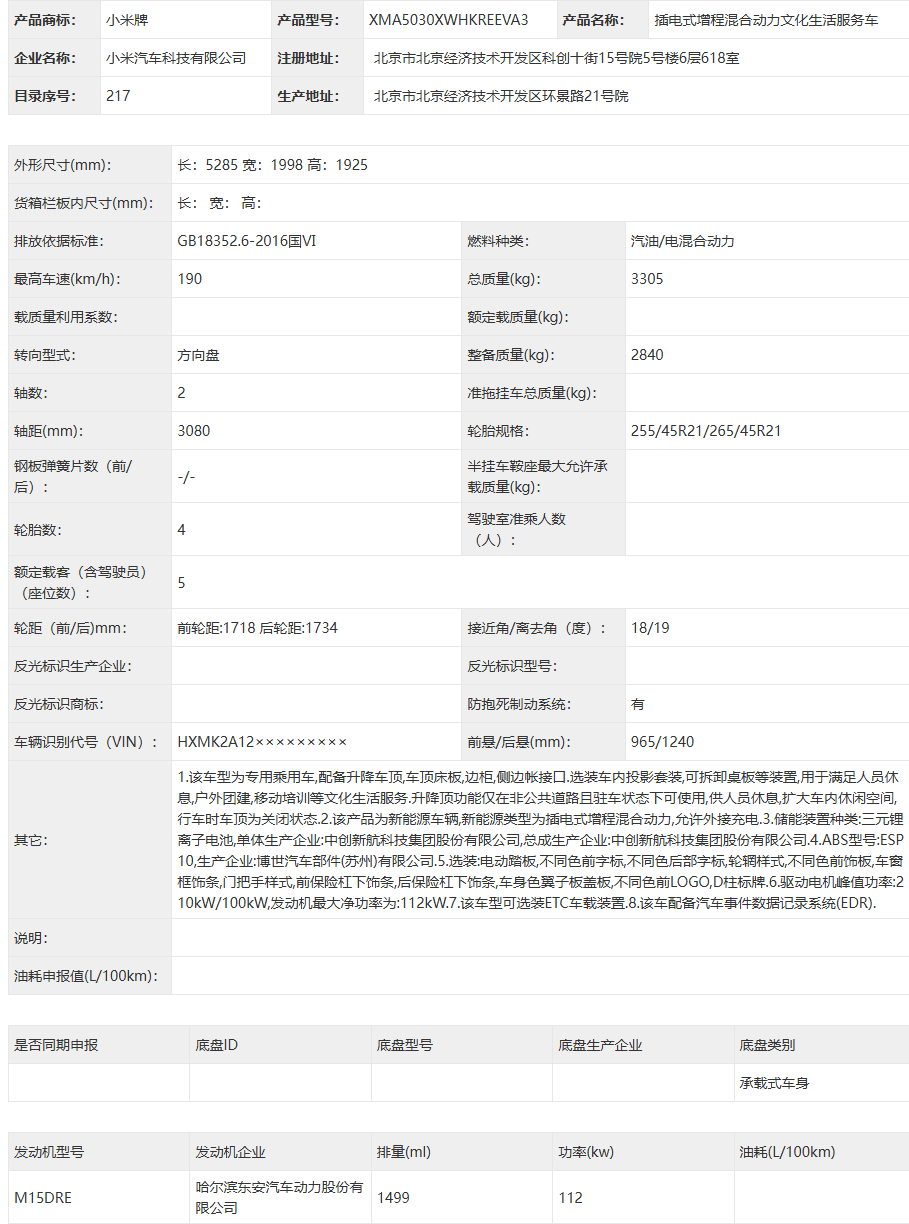Click the label 说明:
The height and width of the screenshot is (1224, 909).
coord(31,938)
